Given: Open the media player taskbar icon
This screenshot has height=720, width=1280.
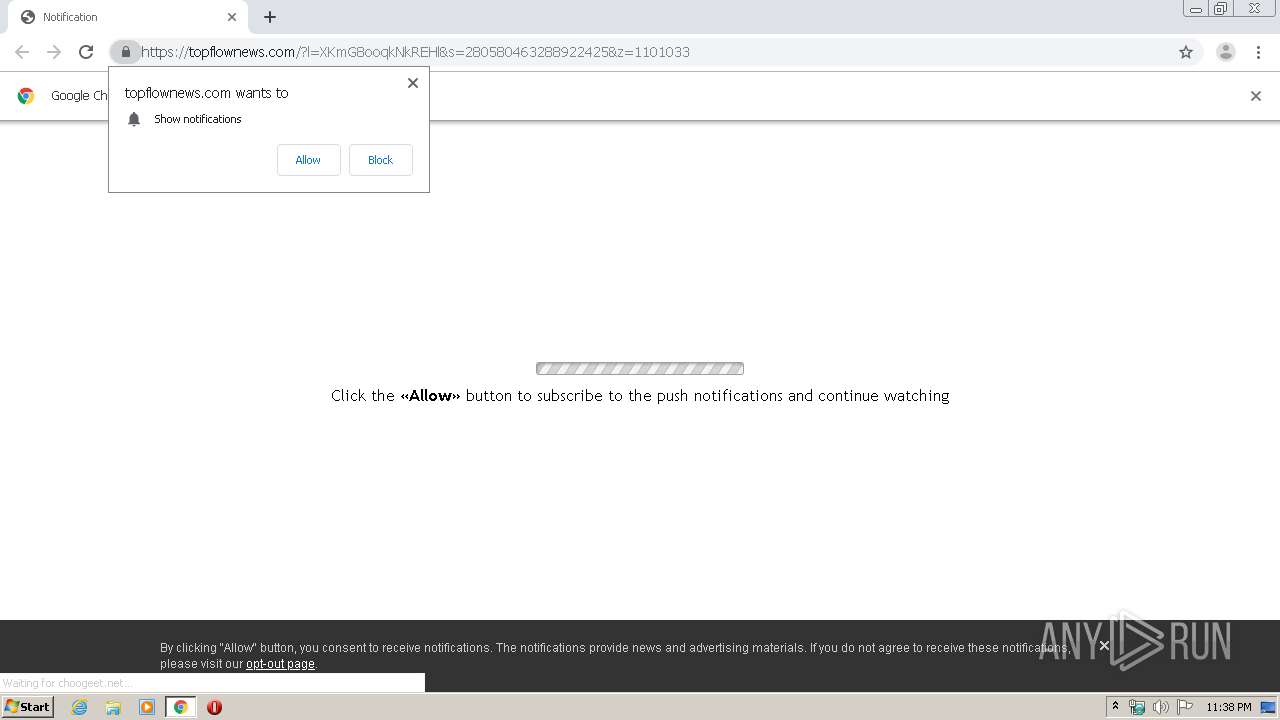Looking at the screenshot, I should 147,707.
